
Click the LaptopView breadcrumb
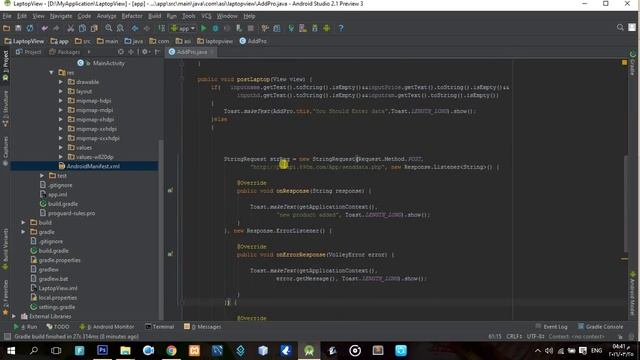click(24, 41)
